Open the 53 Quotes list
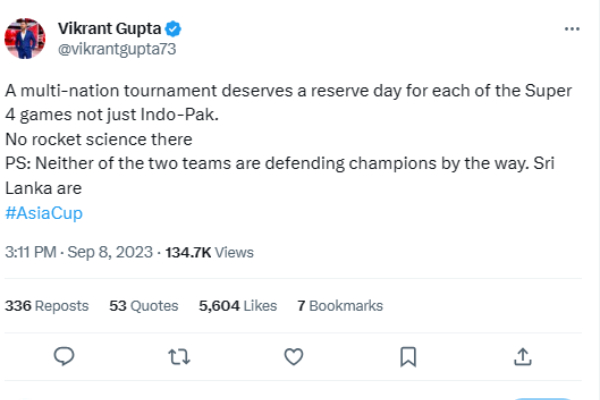This screenshot has width=600, height=400. (143, 305)
